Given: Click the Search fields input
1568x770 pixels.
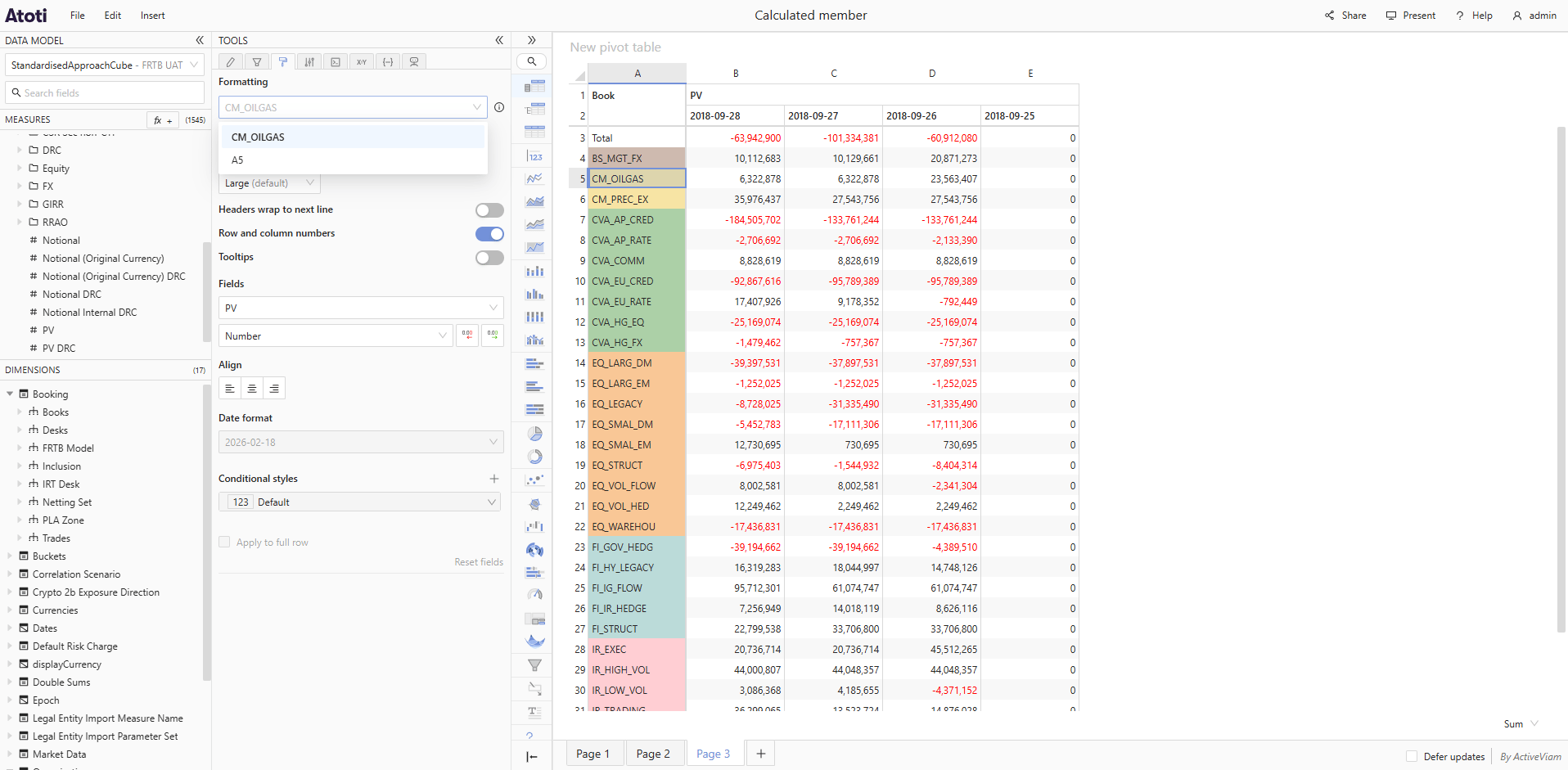Looking at the screenshot, I should [x=105, y=92].
